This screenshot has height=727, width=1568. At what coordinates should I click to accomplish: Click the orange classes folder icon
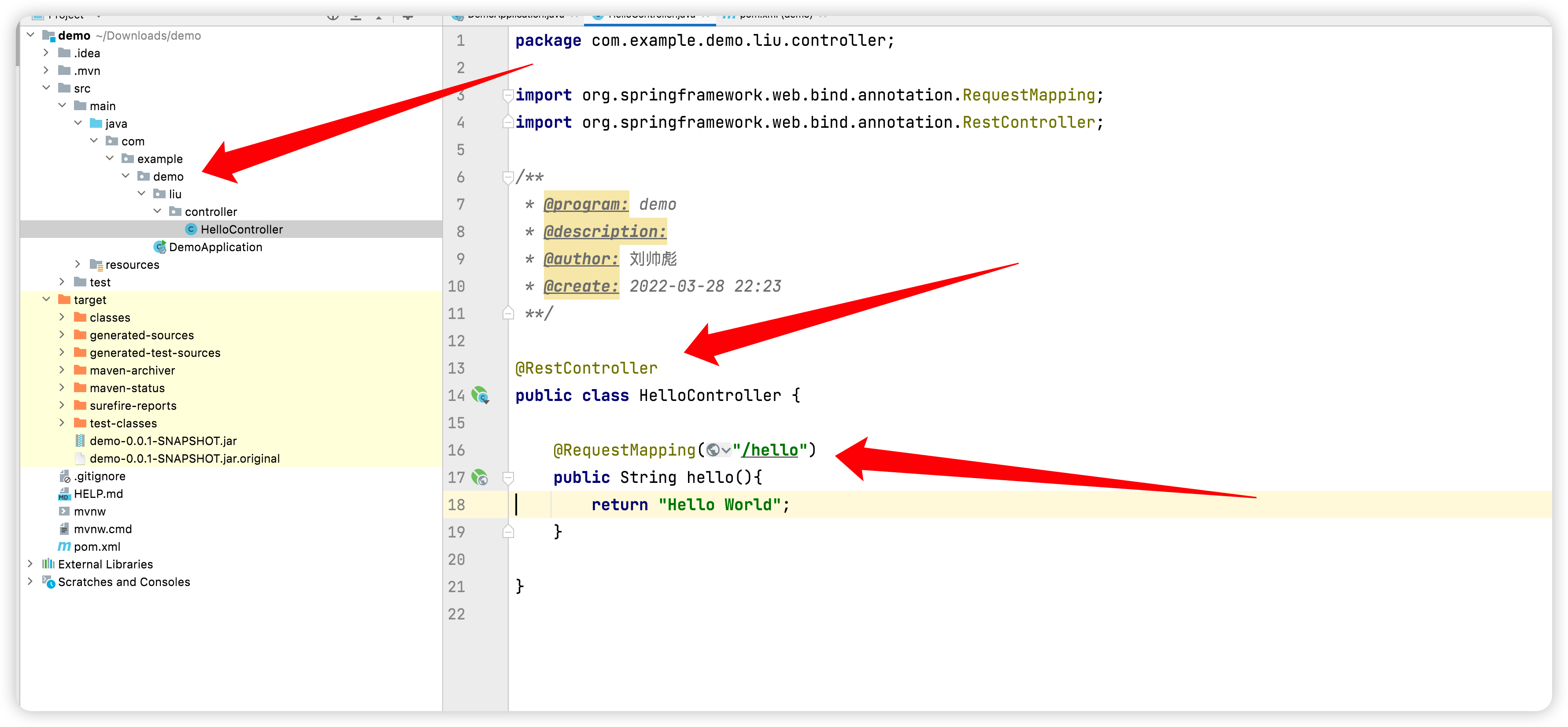click(80, 318)
